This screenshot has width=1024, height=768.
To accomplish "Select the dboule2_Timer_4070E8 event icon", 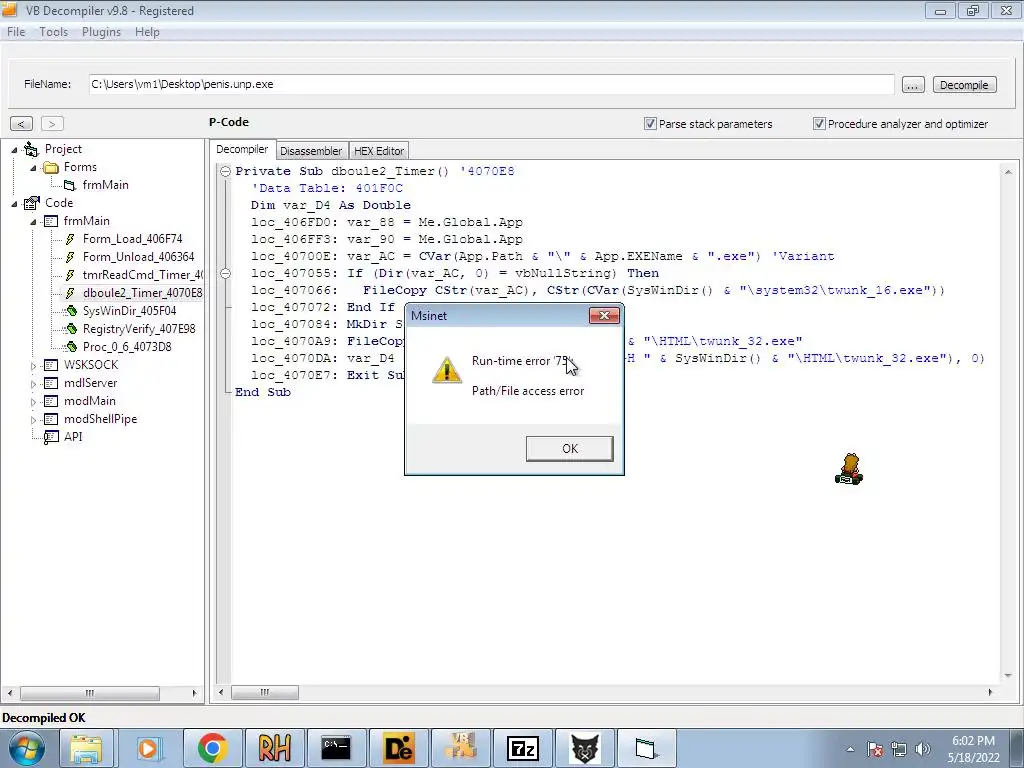I will pos(70,293).
